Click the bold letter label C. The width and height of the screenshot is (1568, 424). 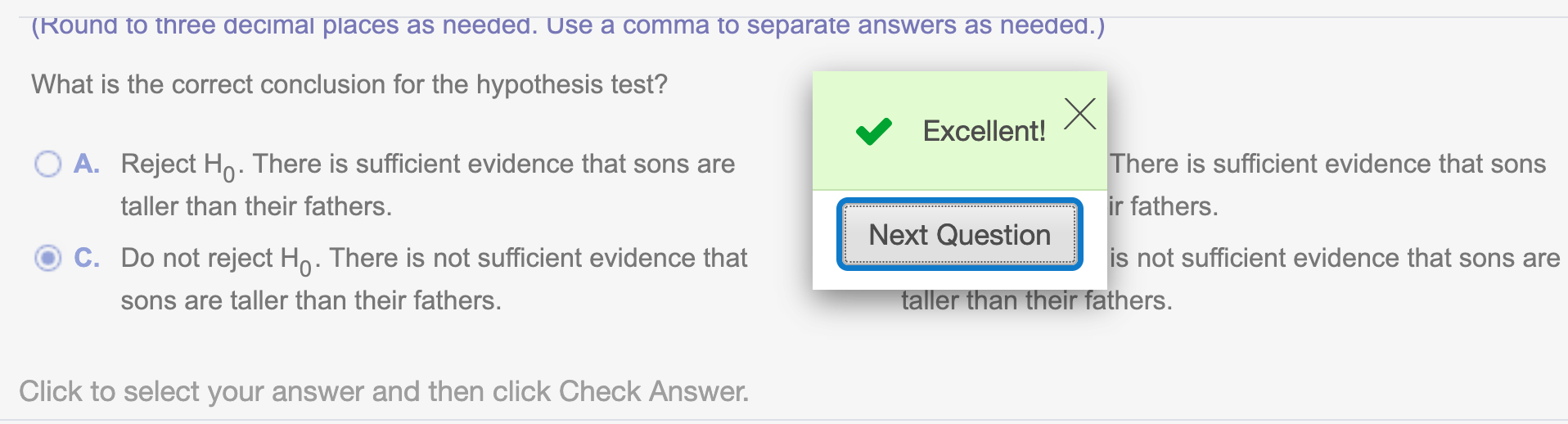[87, 258]
